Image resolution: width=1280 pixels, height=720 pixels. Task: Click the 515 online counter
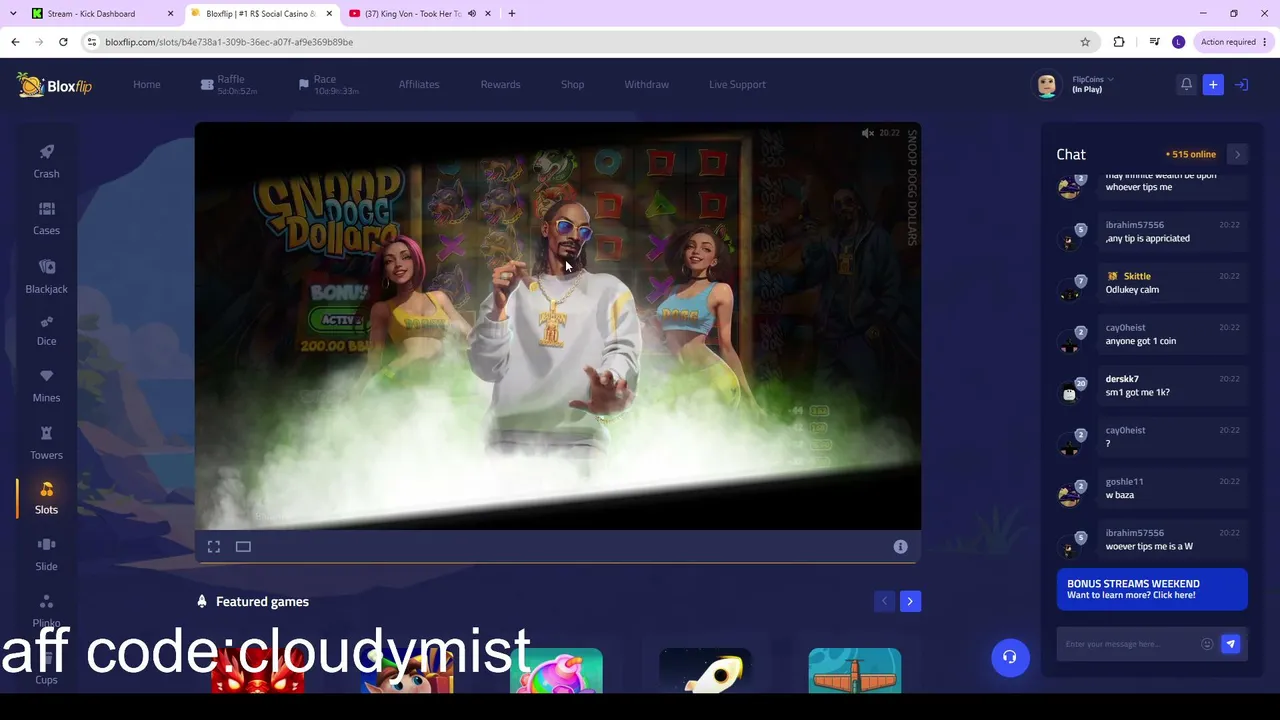pyautogui.click(x=1191, y=155)
